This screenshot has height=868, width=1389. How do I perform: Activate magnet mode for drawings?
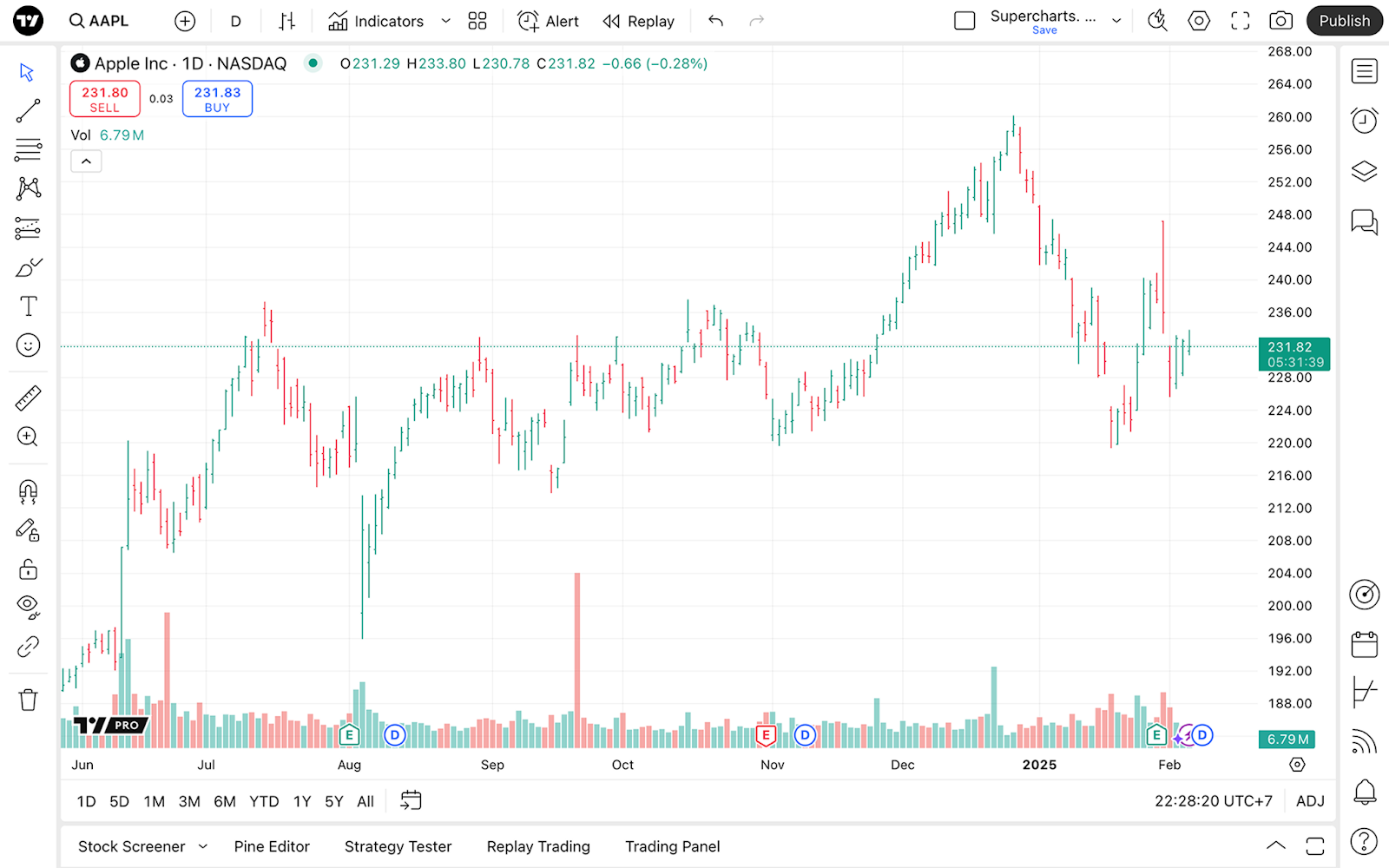[28, 492]
